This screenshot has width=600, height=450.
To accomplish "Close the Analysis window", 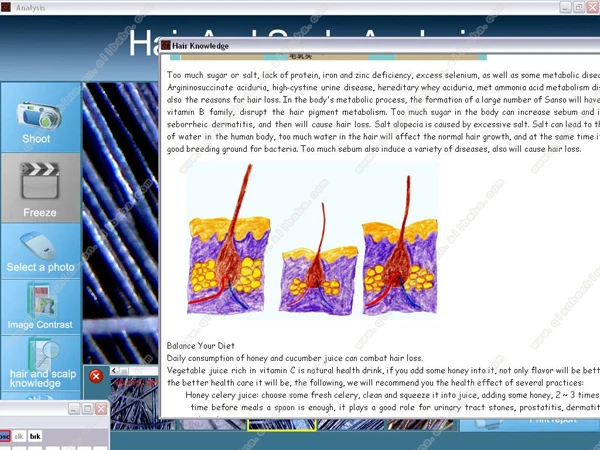I will coord(593,7).
